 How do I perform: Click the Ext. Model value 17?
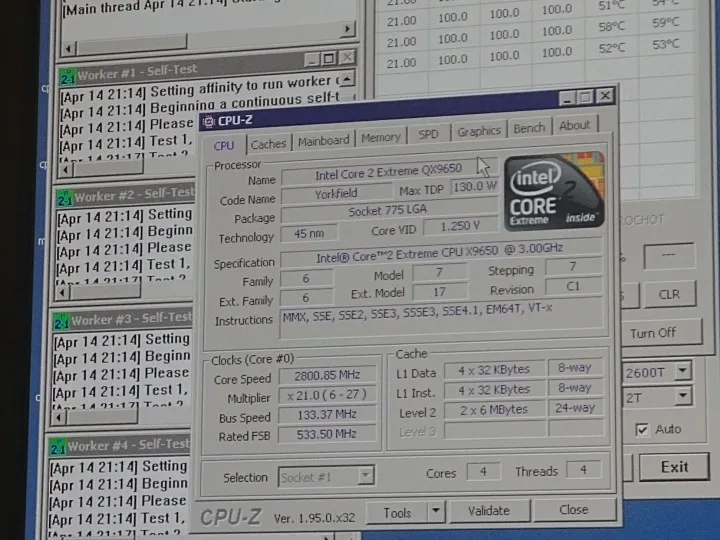coord(439,292)
